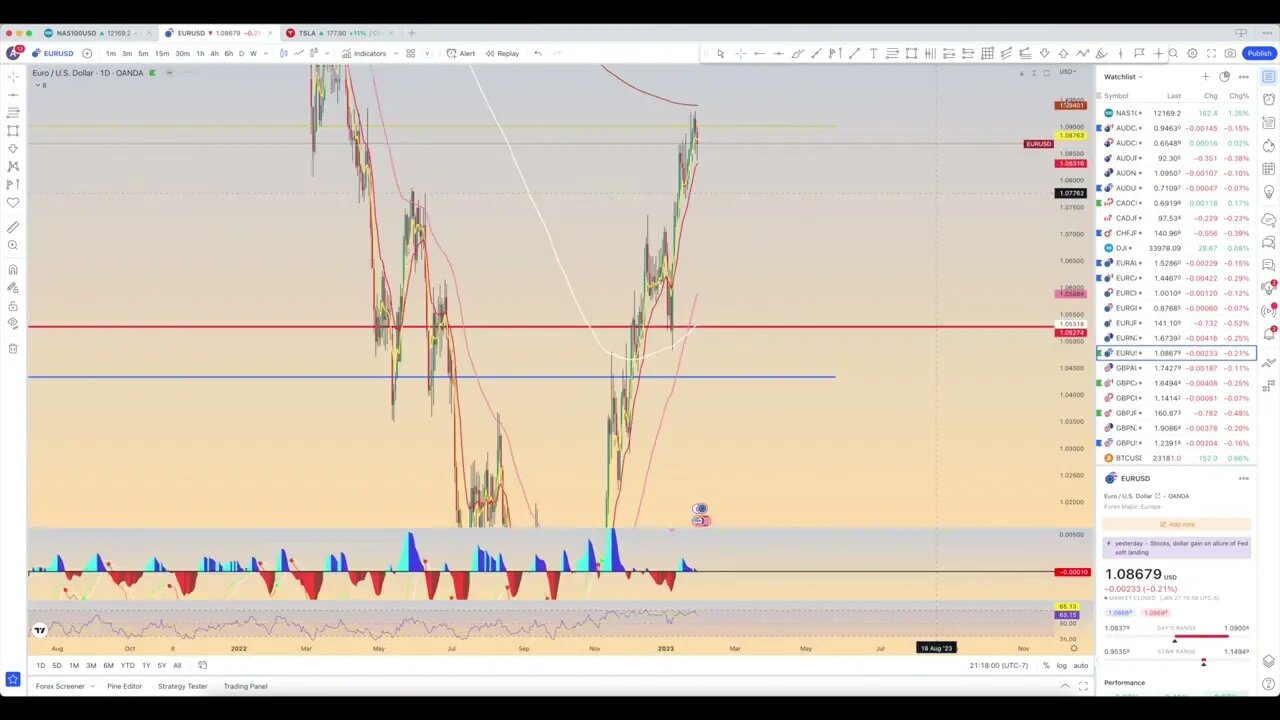Toggle lock all drawing tools
Viewport: 1280px width, 720px height.
tap(13, 306)
